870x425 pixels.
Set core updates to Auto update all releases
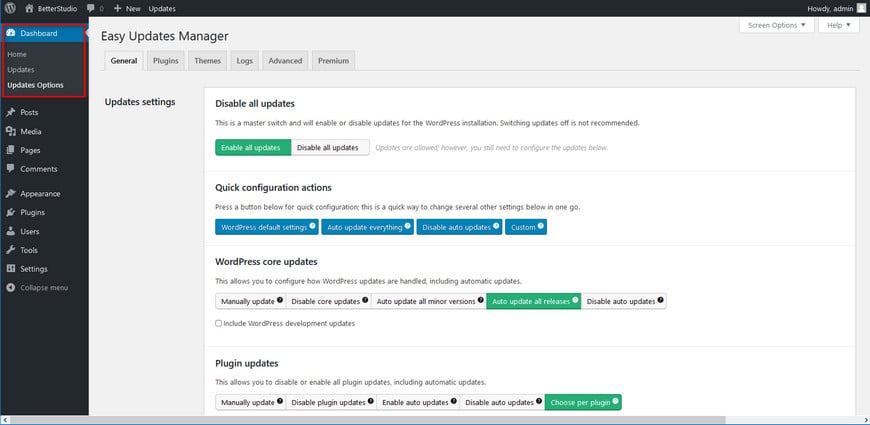(534, 301)
